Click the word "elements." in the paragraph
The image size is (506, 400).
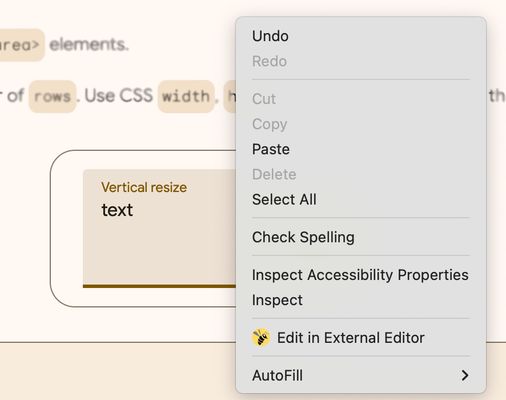pos(89,44)
